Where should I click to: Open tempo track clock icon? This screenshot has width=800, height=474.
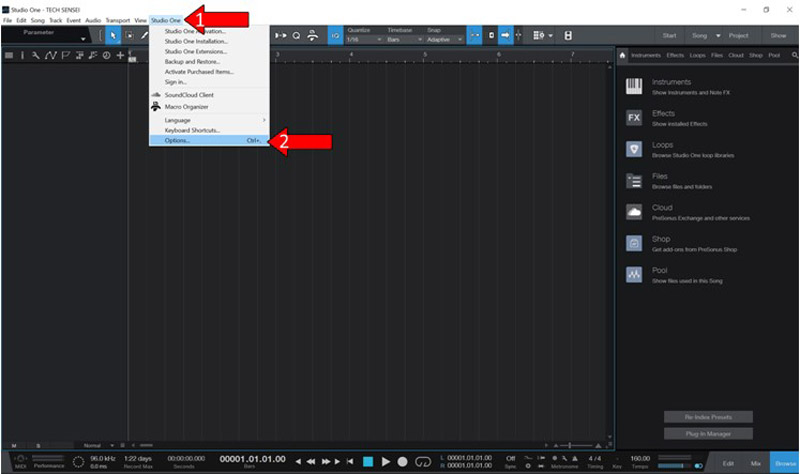point(106,55)
